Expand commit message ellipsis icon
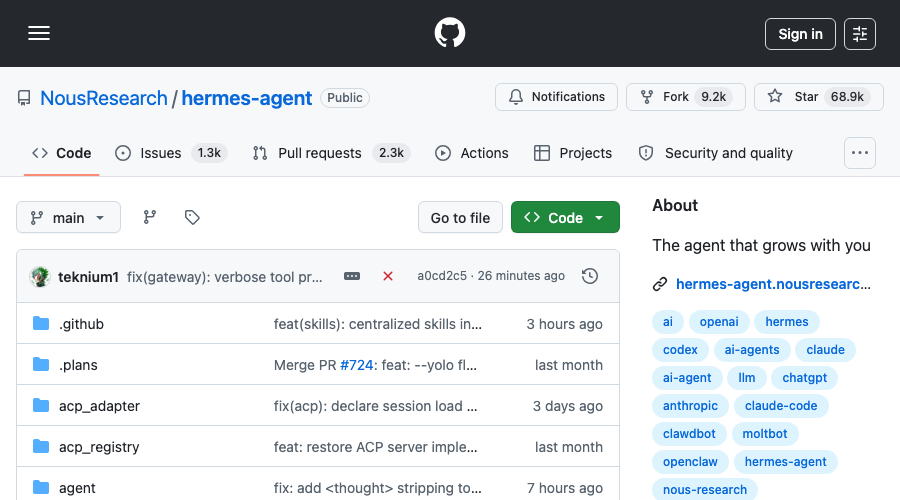The height and width of the screenshot is (500, 900). [x=352, y=276]
